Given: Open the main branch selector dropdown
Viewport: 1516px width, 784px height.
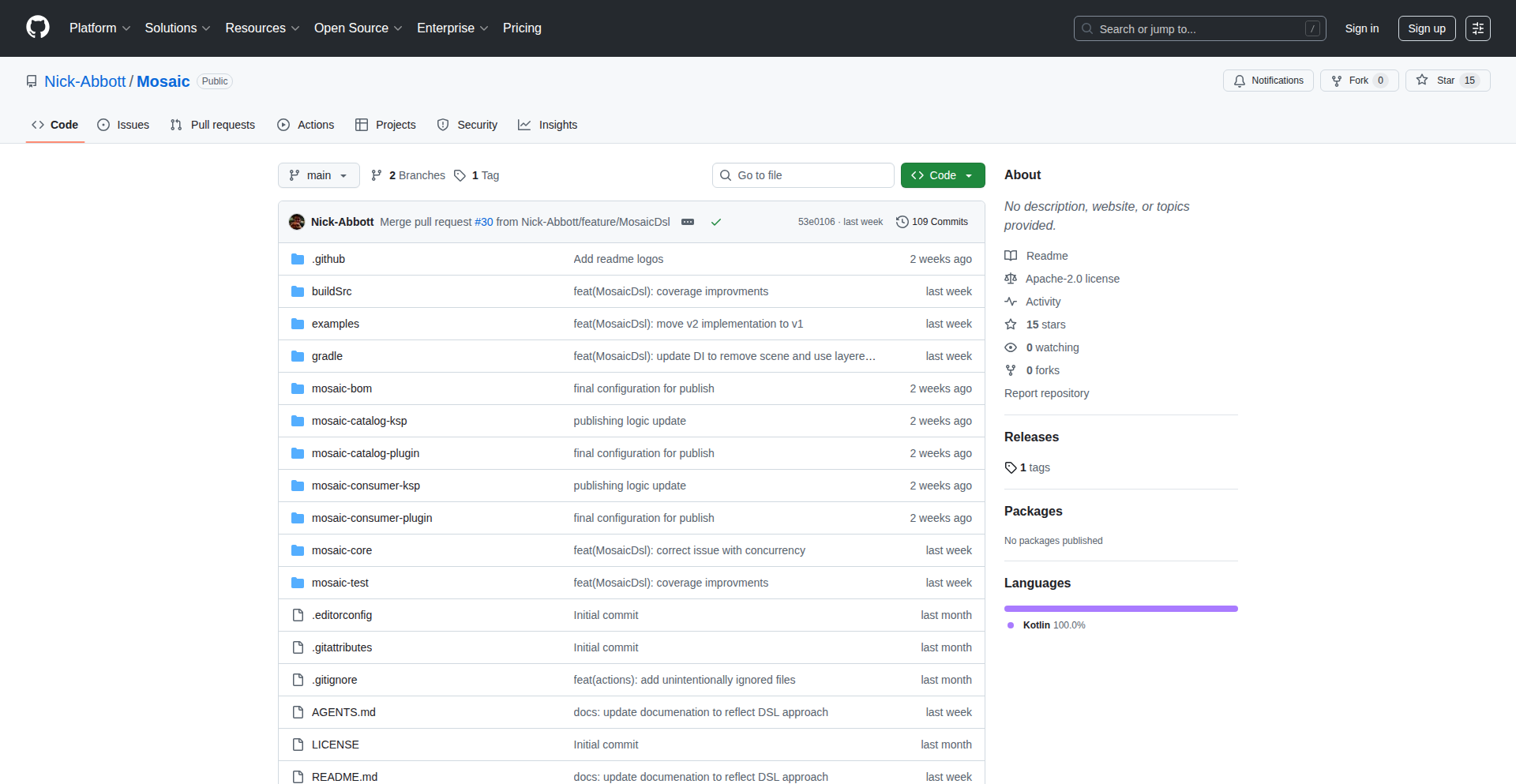Looking at the screenshot, I should point(318,175).
